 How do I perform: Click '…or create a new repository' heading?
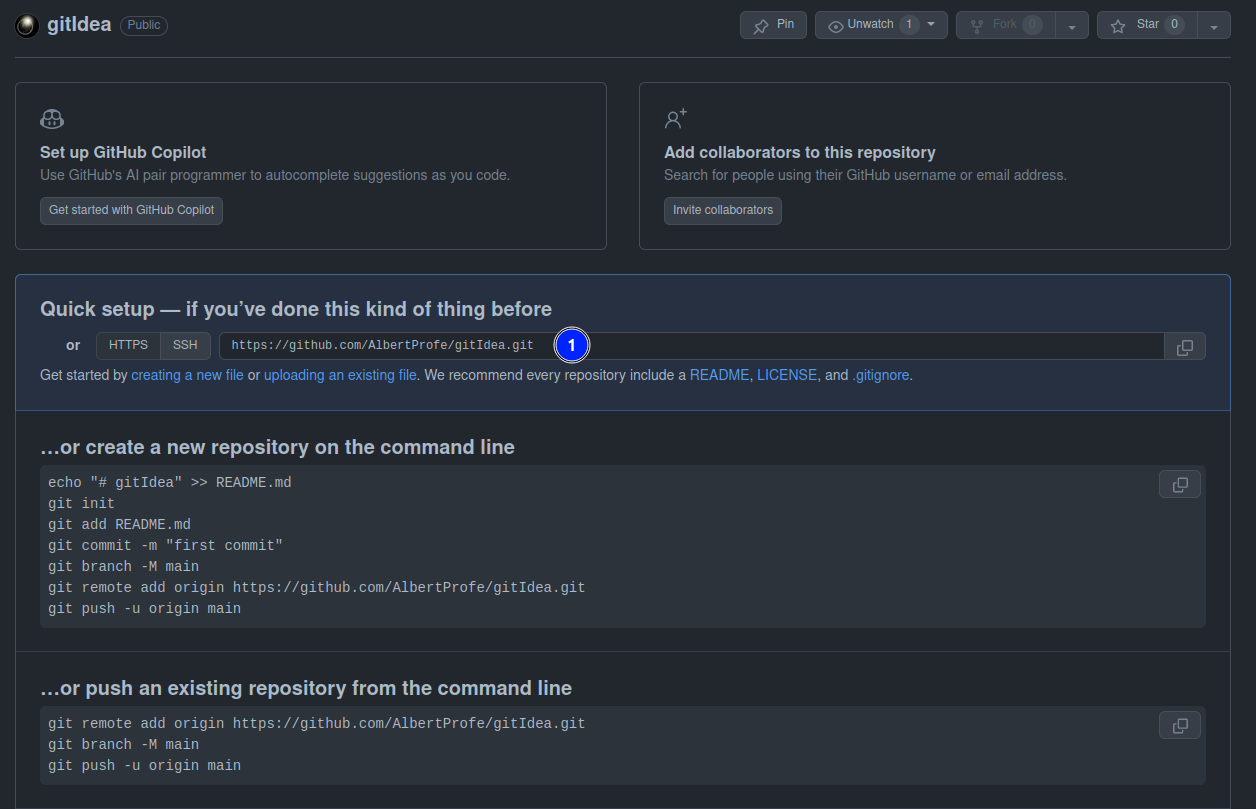coord(277,447)
